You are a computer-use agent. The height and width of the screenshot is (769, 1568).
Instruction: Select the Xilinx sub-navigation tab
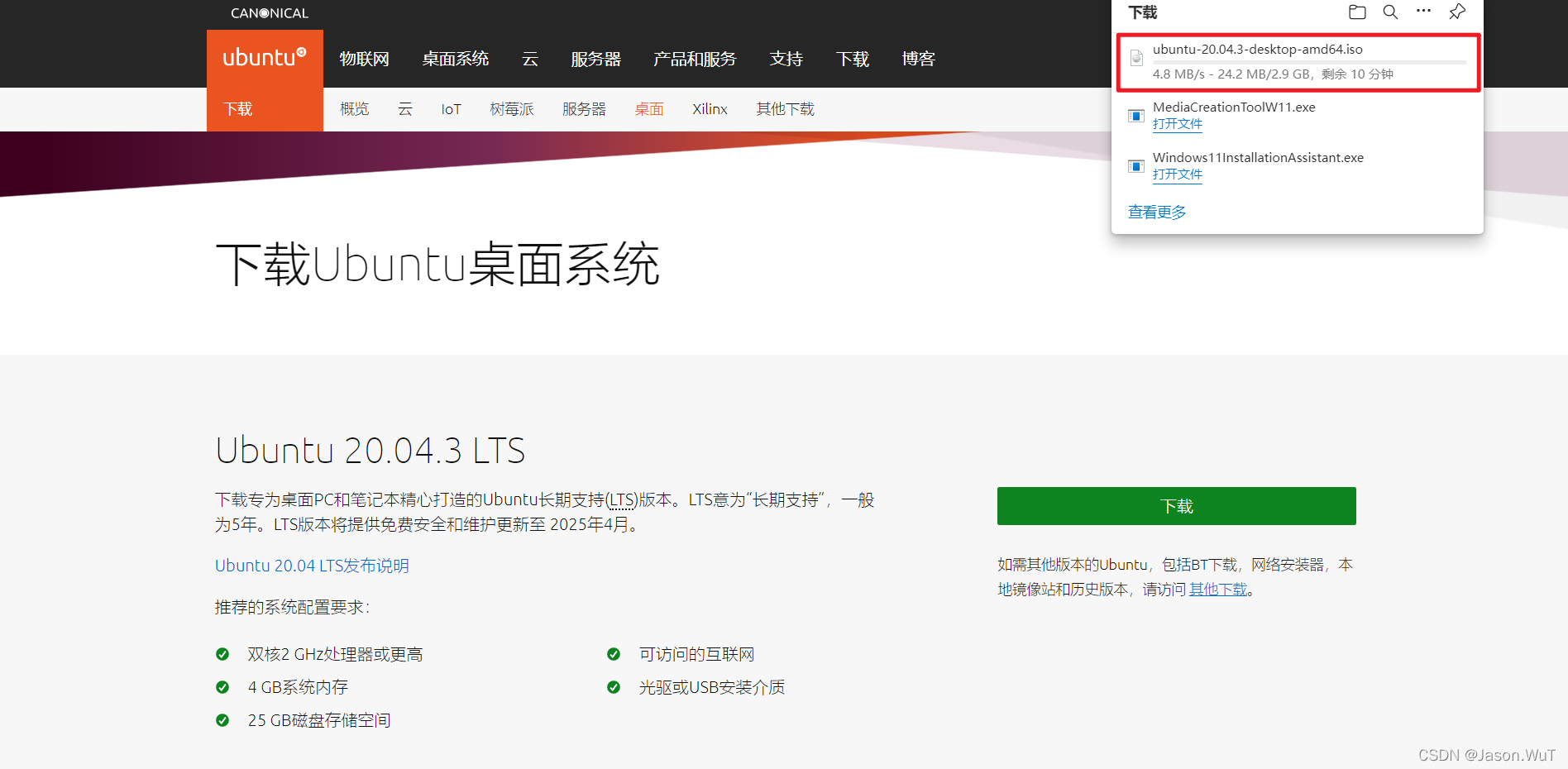point(710,109)
